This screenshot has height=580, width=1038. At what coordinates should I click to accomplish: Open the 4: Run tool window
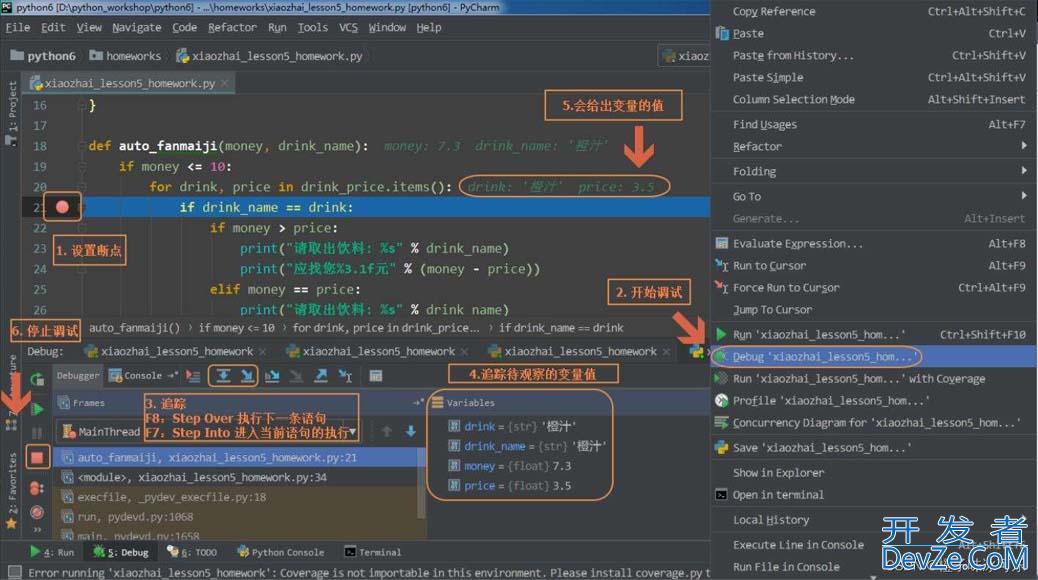tap(52, 552)
